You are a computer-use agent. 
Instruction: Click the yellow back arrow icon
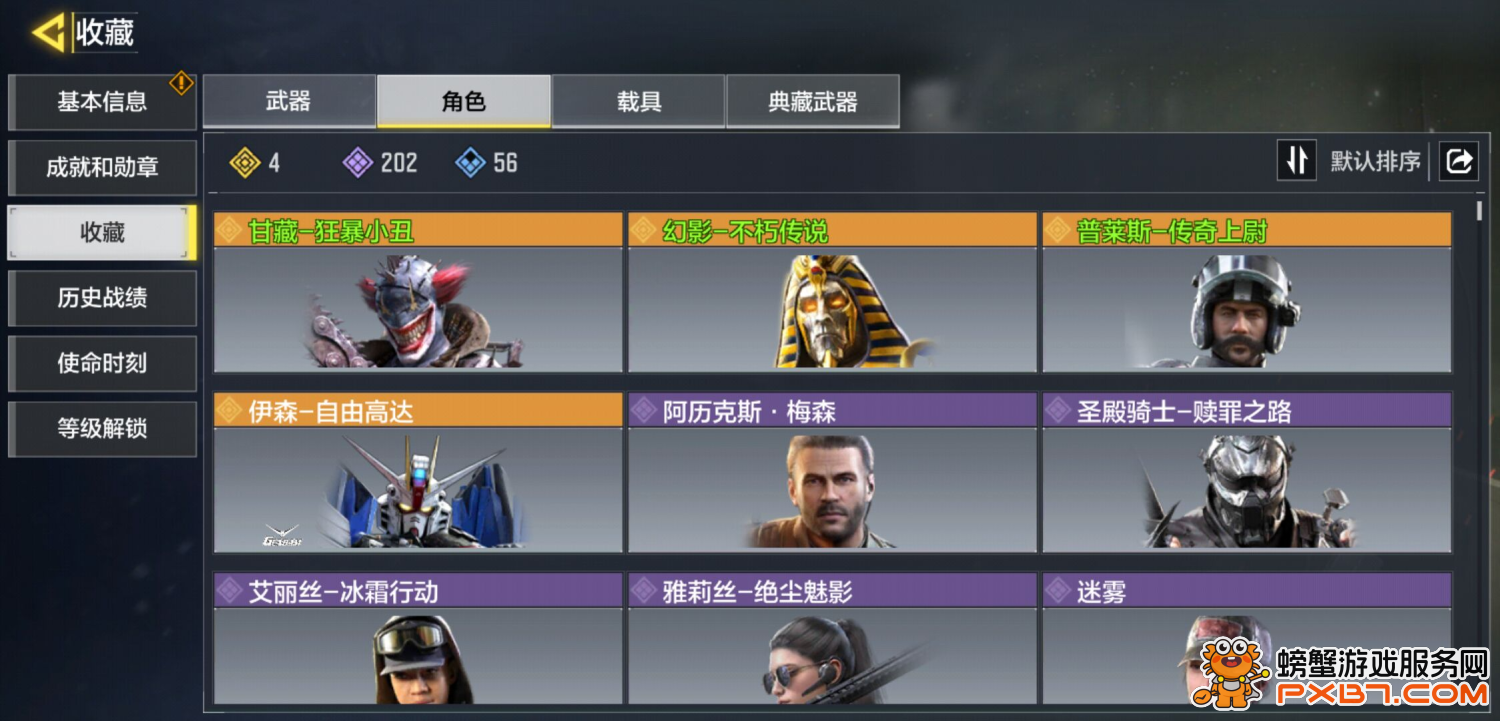click(x=47, y=33)
